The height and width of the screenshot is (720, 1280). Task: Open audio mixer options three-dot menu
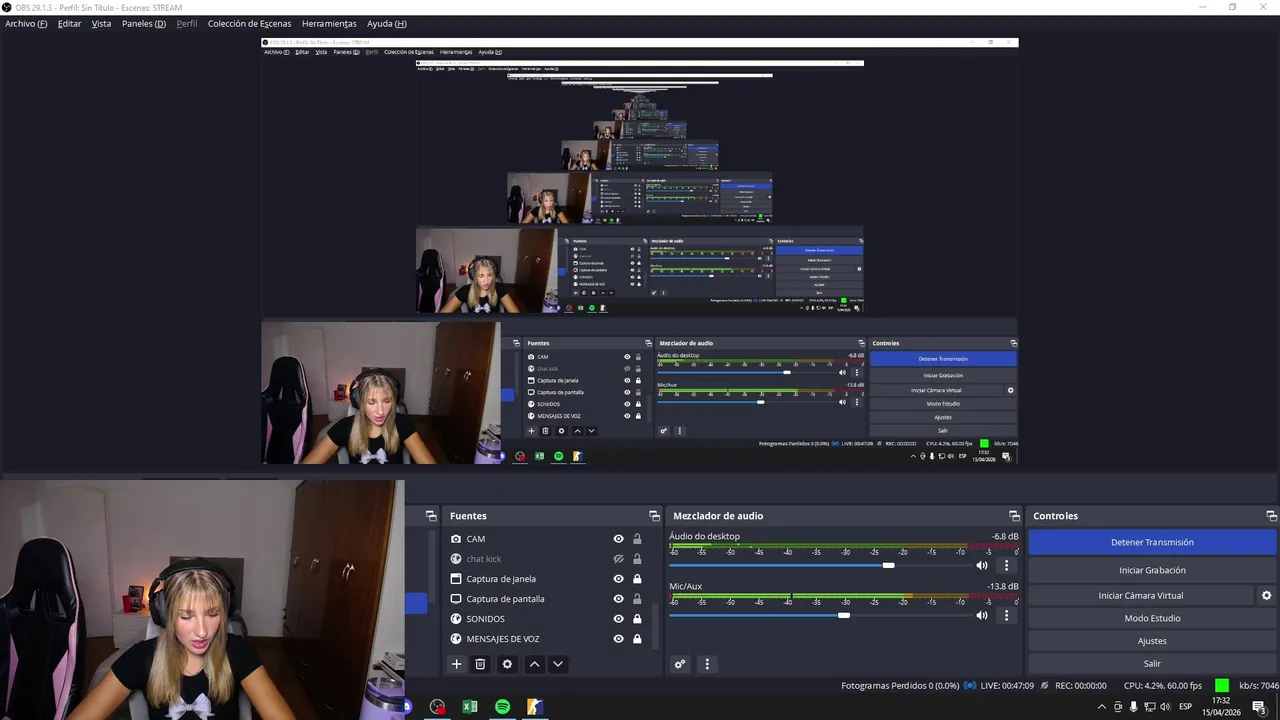click(707, 664)
